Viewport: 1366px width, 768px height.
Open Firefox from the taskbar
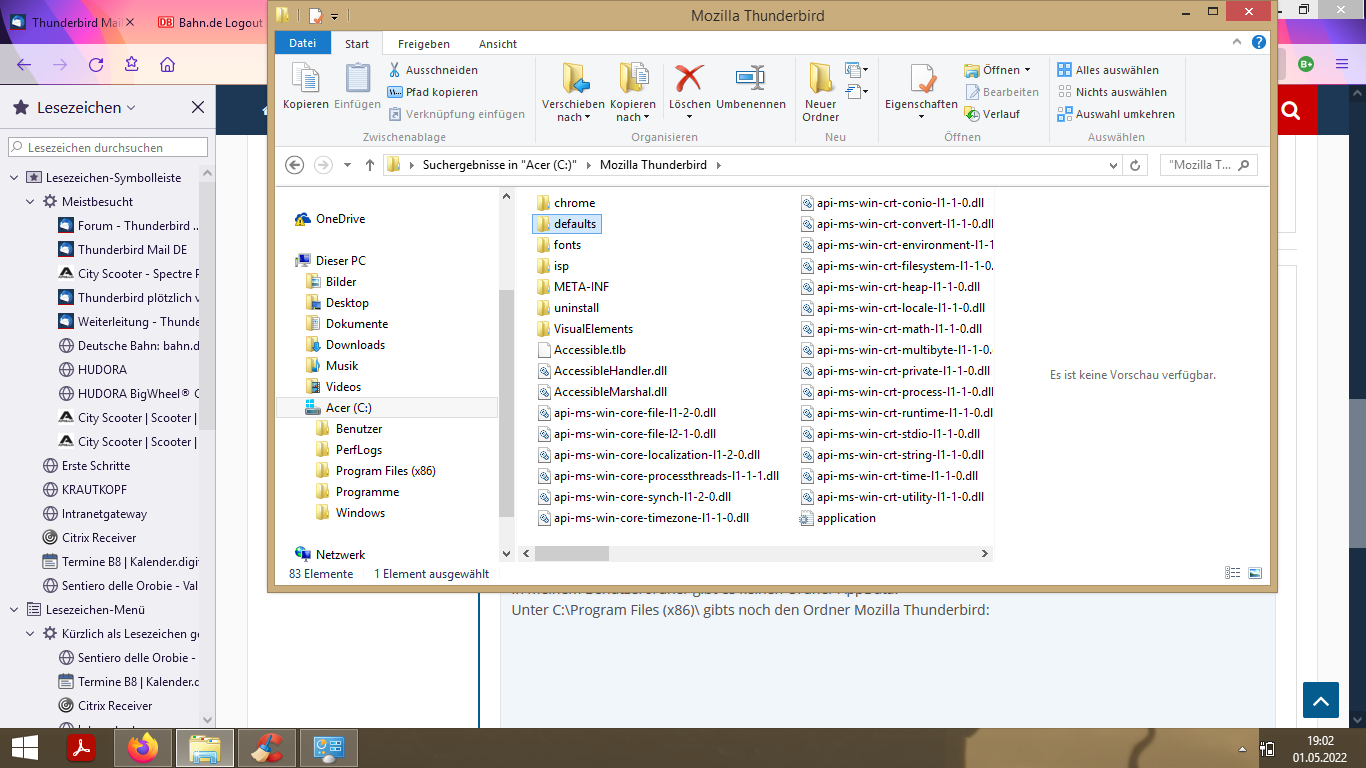143,748
